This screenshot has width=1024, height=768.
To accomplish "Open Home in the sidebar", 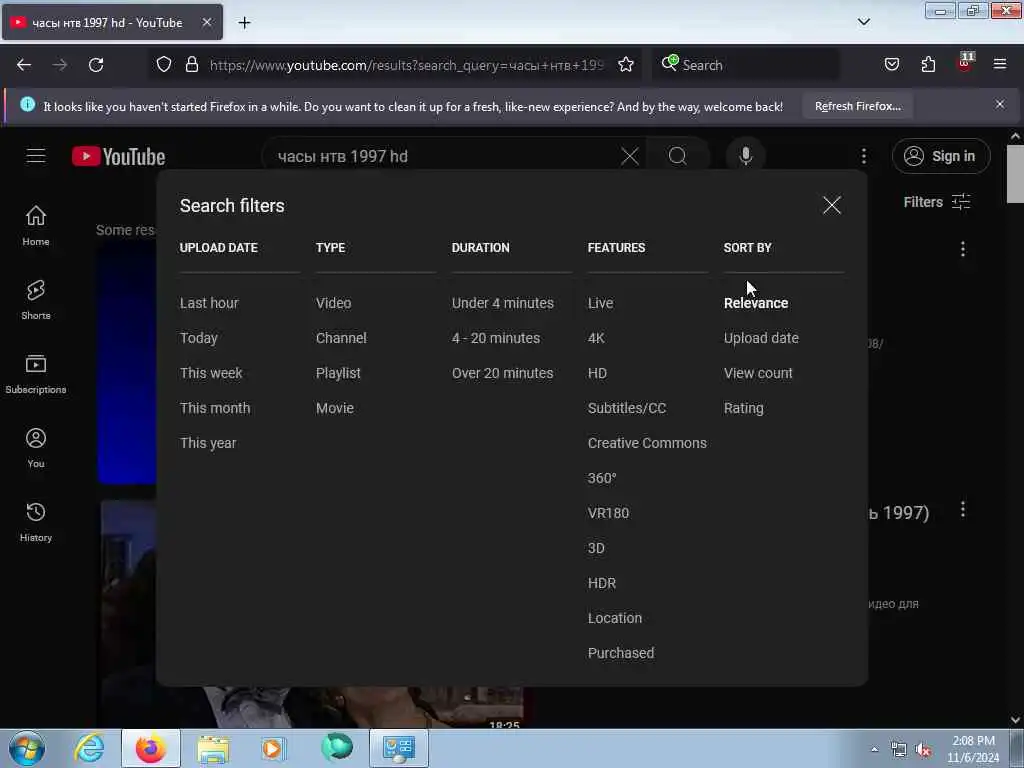I will [x=36, y=225].
